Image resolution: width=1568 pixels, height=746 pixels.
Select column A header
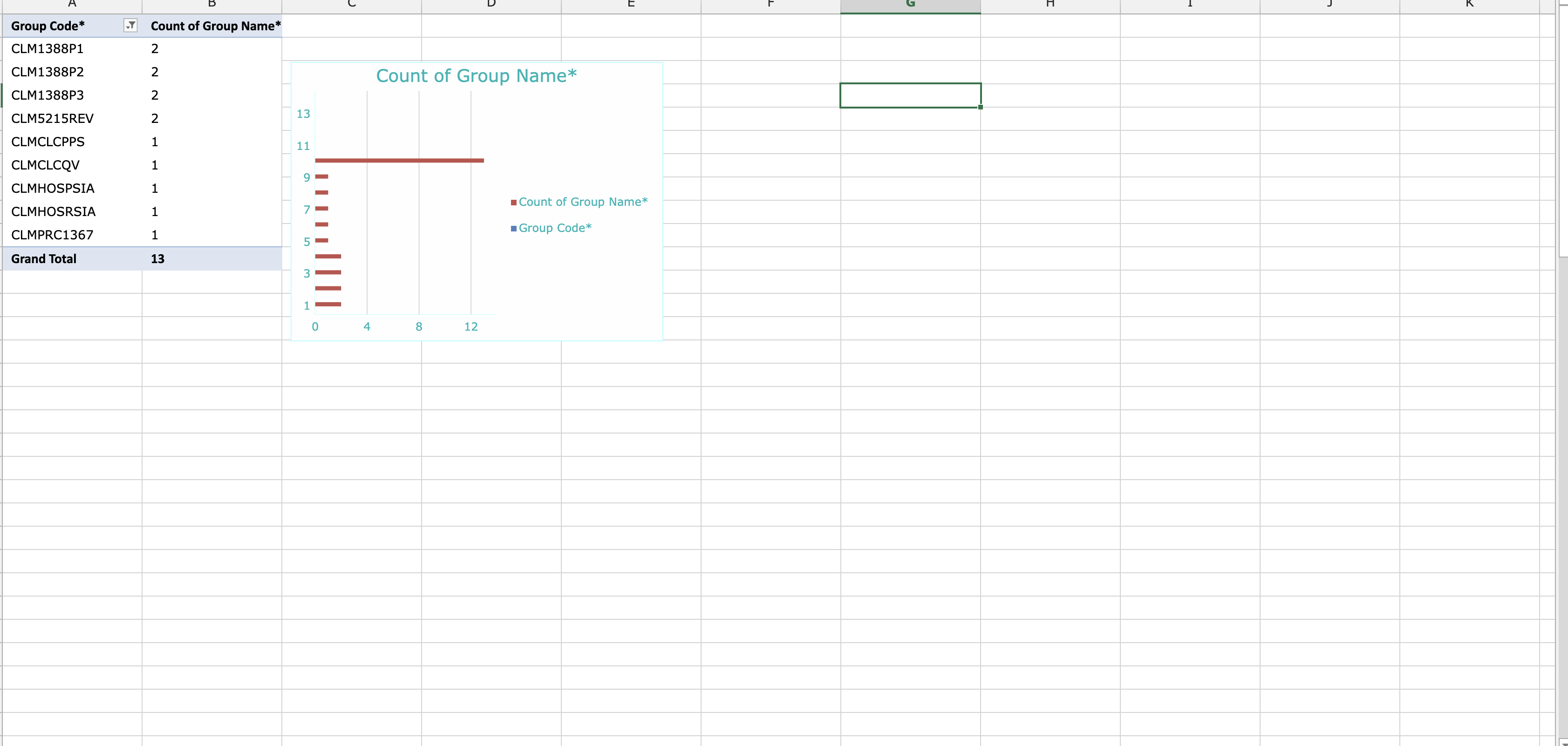click(x=72, y=5)
